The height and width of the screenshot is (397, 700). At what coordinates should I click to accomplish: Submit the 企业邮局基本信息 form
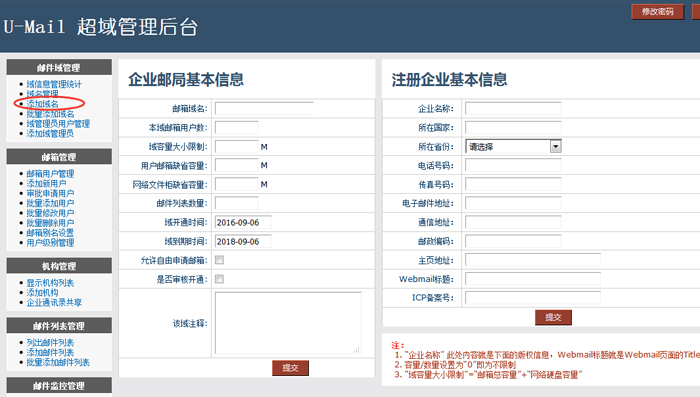290,368
